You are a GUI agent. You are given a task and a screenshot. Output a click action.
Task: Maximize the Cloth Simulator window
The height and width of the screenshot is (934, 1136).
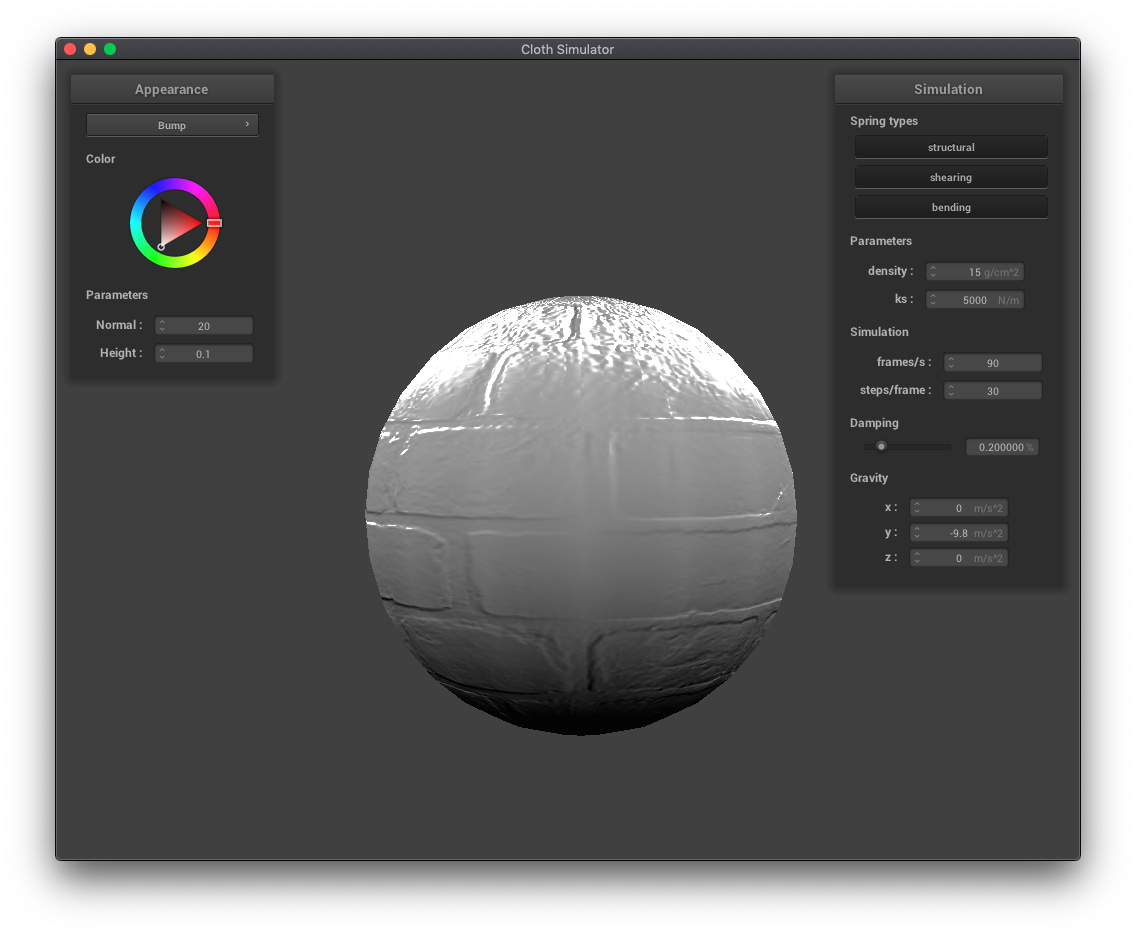[x=110, y=49]
